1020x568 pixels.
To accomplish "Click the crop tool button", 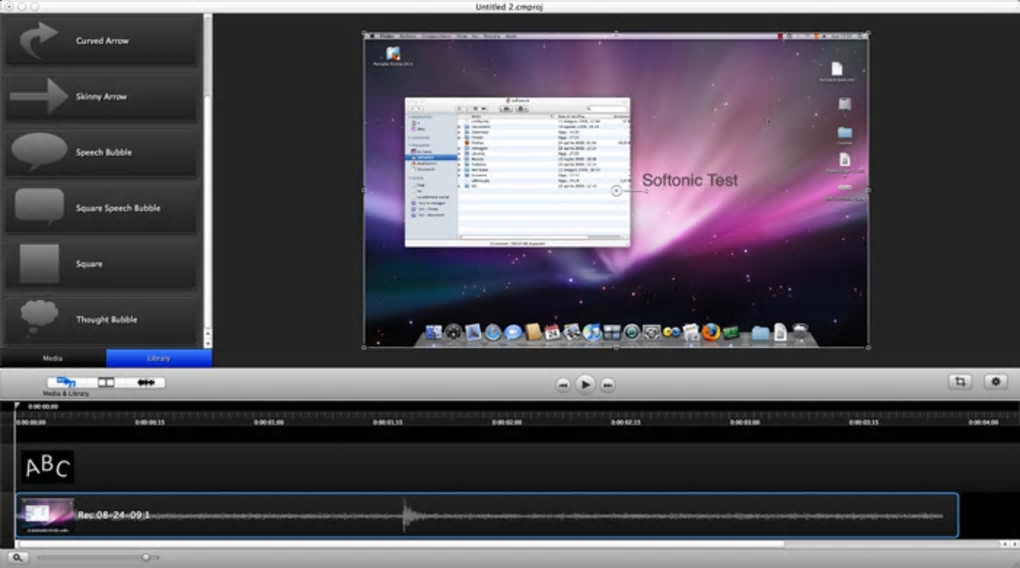I will point(960,382).
